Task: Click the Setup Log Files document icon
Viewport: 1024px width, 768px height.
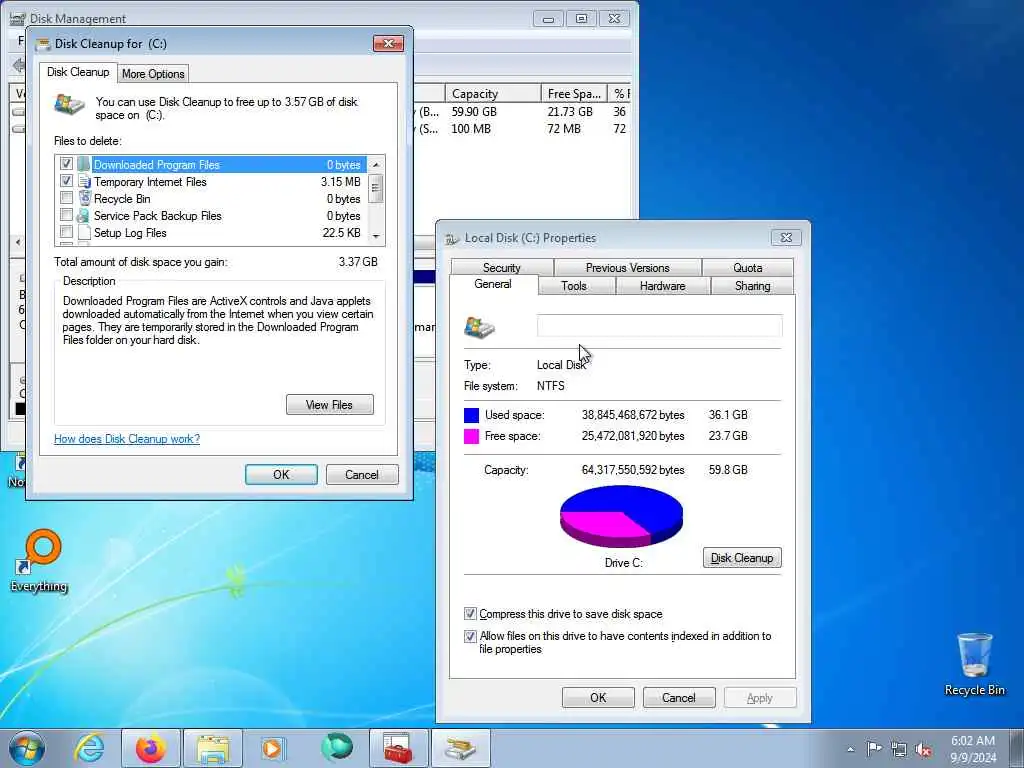Action: click(84, 232)
